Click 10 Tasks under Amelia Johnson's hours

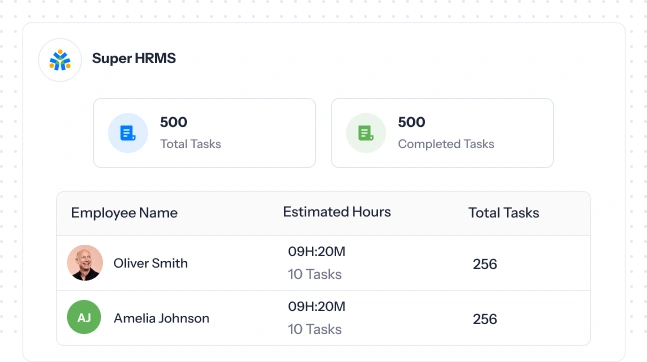coord(315,329)
